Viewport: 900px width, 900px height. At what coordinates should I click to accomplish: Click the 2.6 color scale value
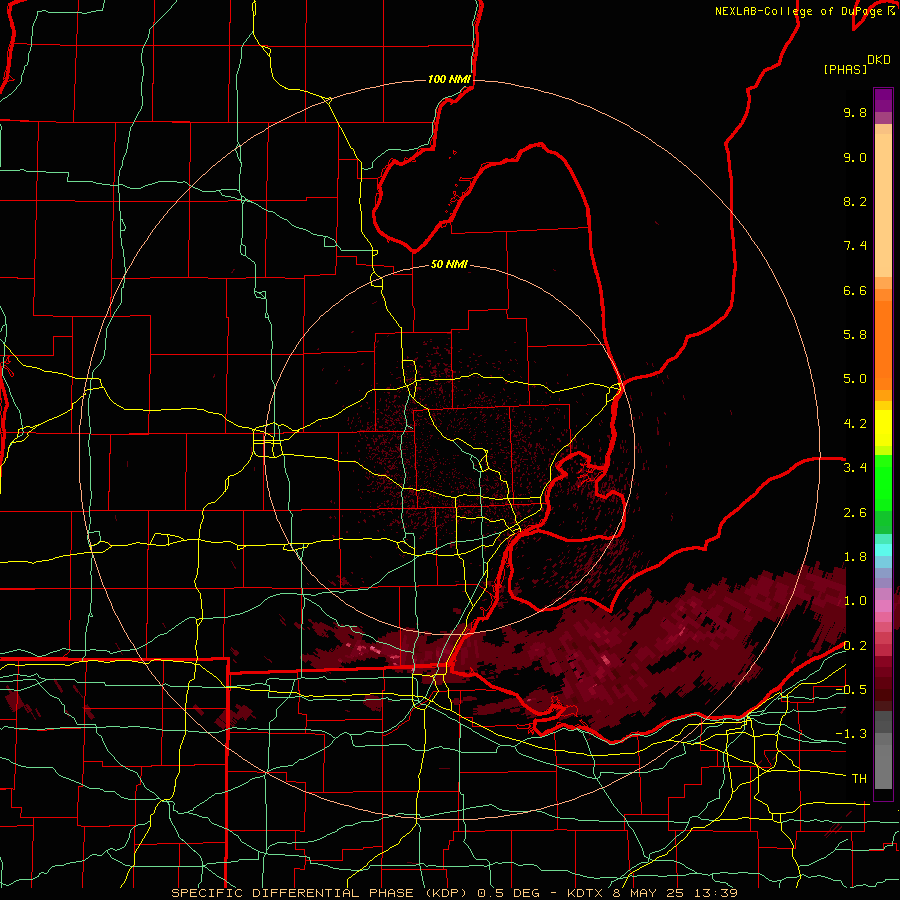click(855, 513)
